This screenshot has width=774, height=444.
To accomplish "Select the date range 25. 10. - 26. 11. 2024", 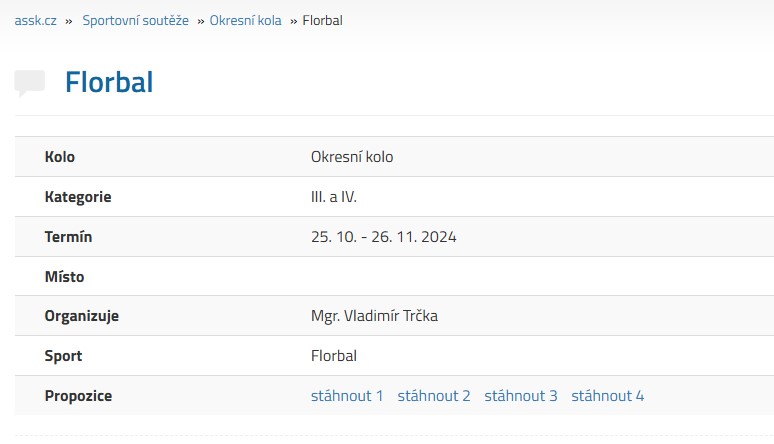I will tap(384, 237).
